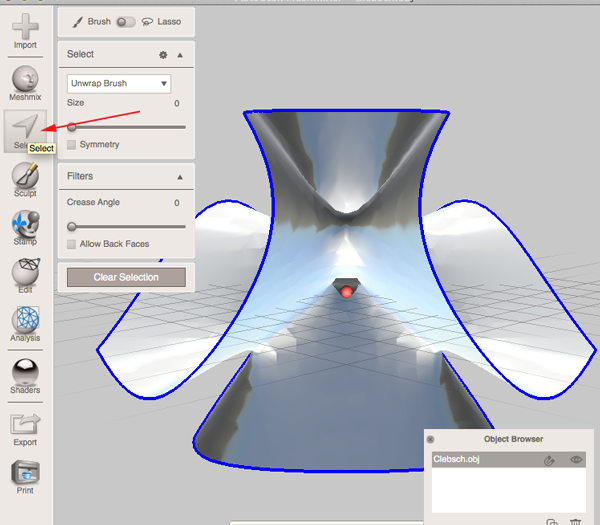Click the Select panel gear settings icon

(x=163, y=55)
